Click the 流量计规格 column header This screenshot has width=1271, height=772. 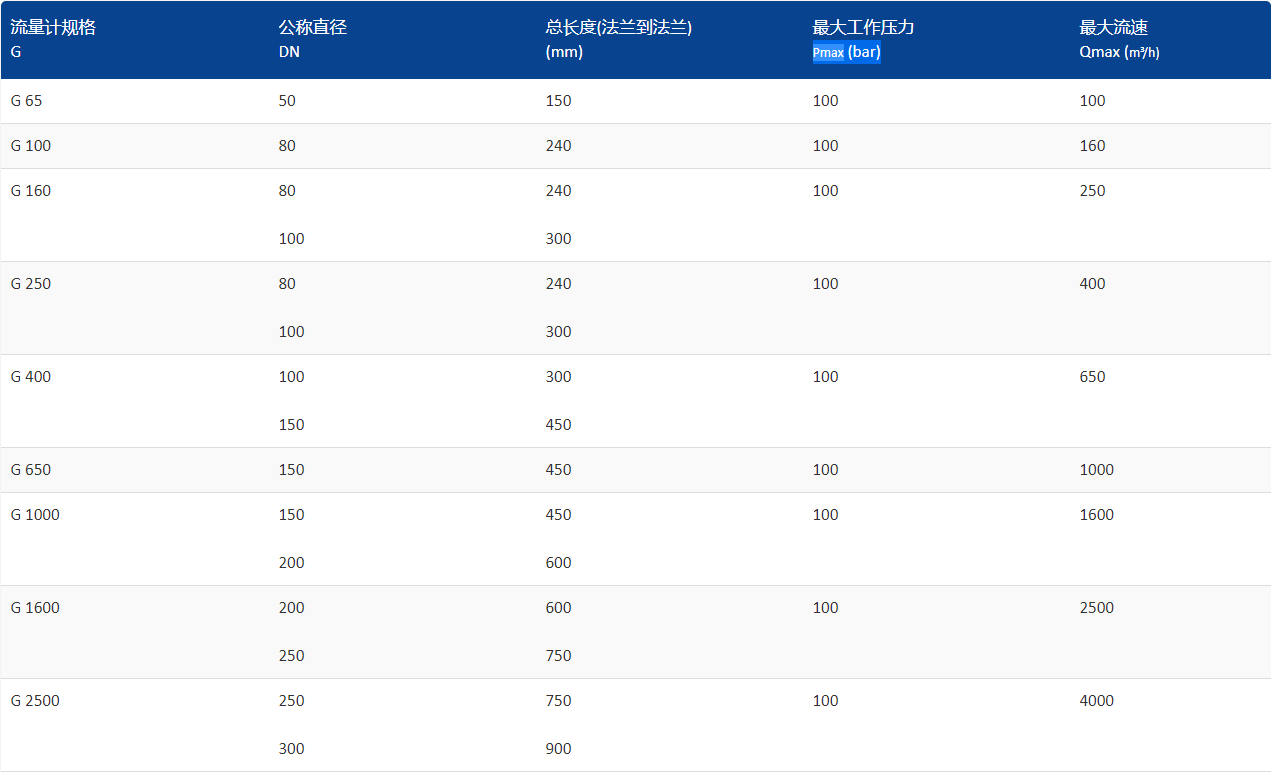click(x=53, y=28)
